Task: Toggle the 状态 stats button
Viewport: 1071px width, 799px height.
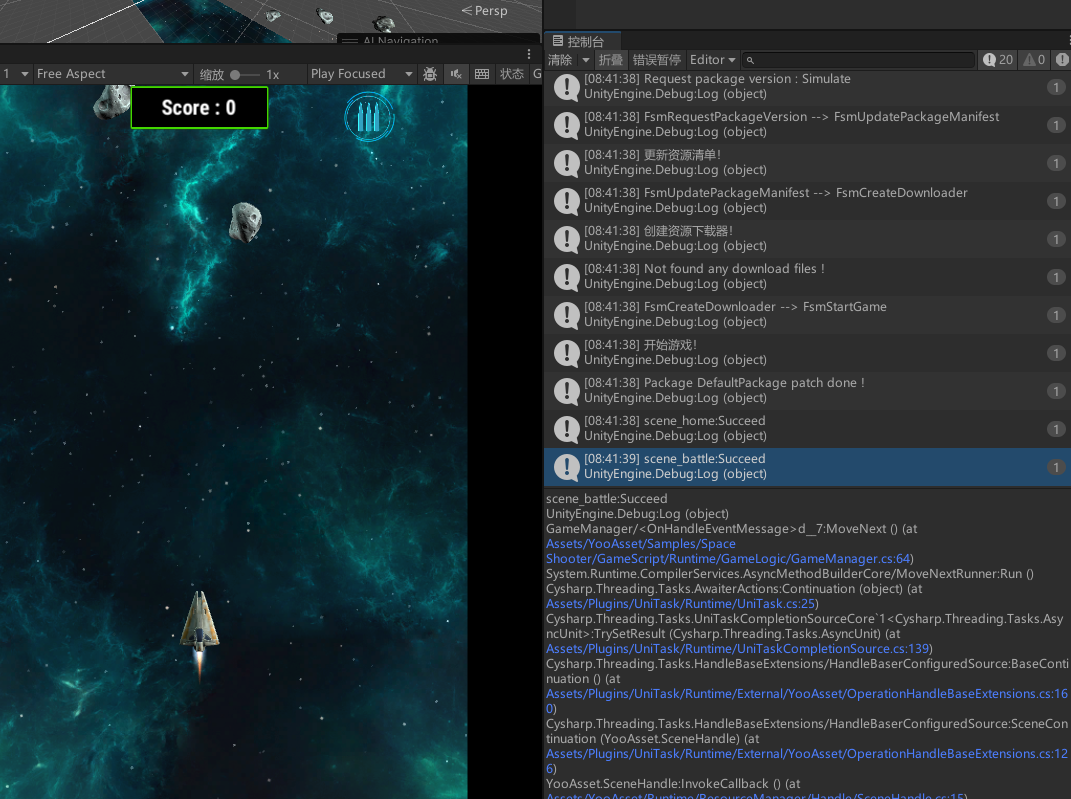Action: click(x=512, y=74)
